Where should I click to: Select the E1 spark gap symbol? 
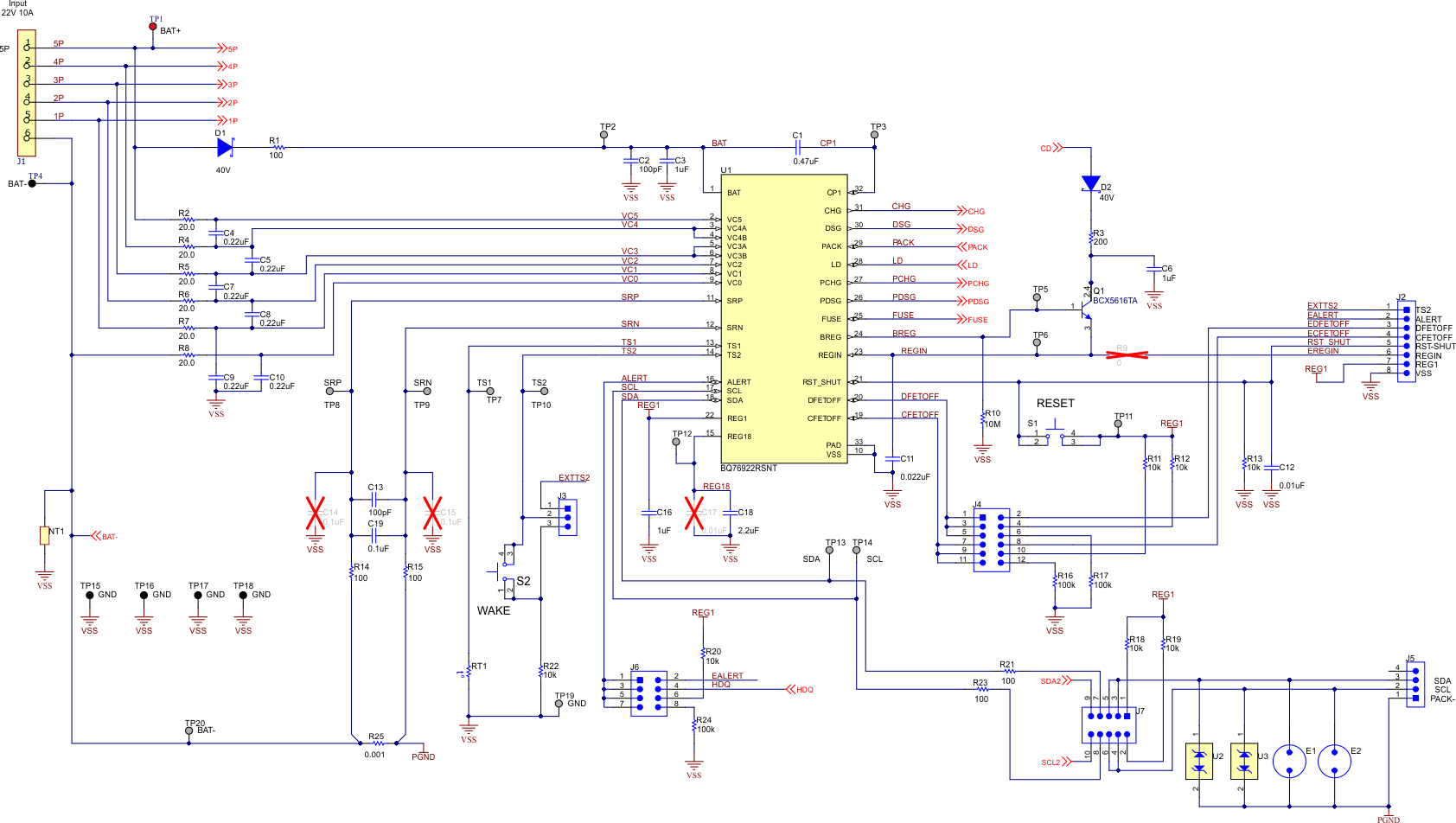(x=1289, y=762)
